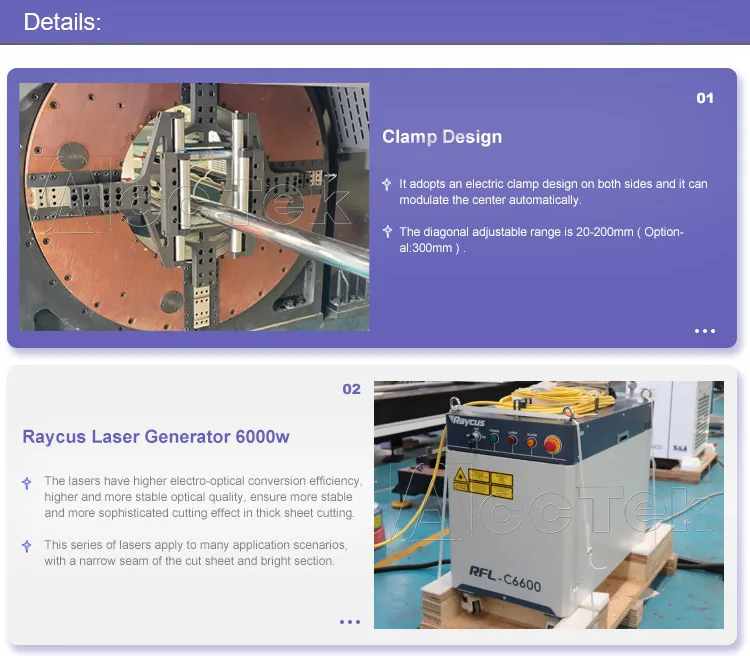Image resolution: width=750 pixels, height=656 pixels.
Task: Click the RFL-C6600 model label on generator
Action: coord(505,578)
